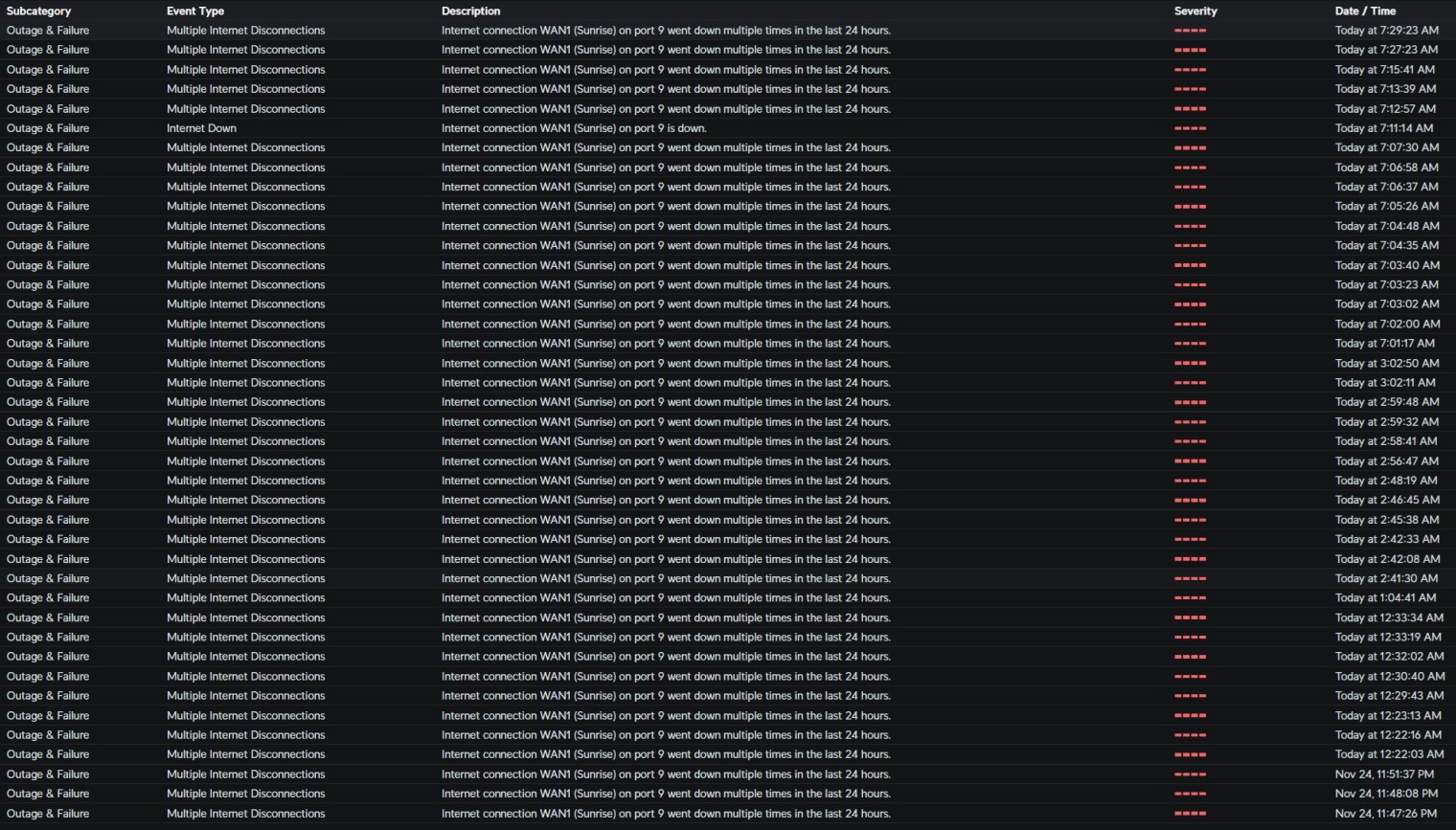Screen dimensions: 1456x830
Task: Click the Nov 24, 11:51:37 PM timestamp
Action: coord(1384,774)
